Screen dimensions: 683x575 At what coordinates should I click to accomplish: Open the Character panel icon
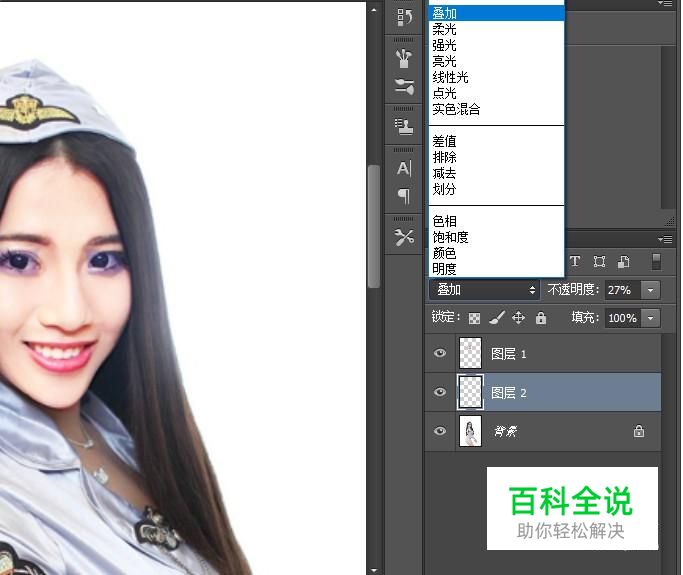[x=404, y=168]
